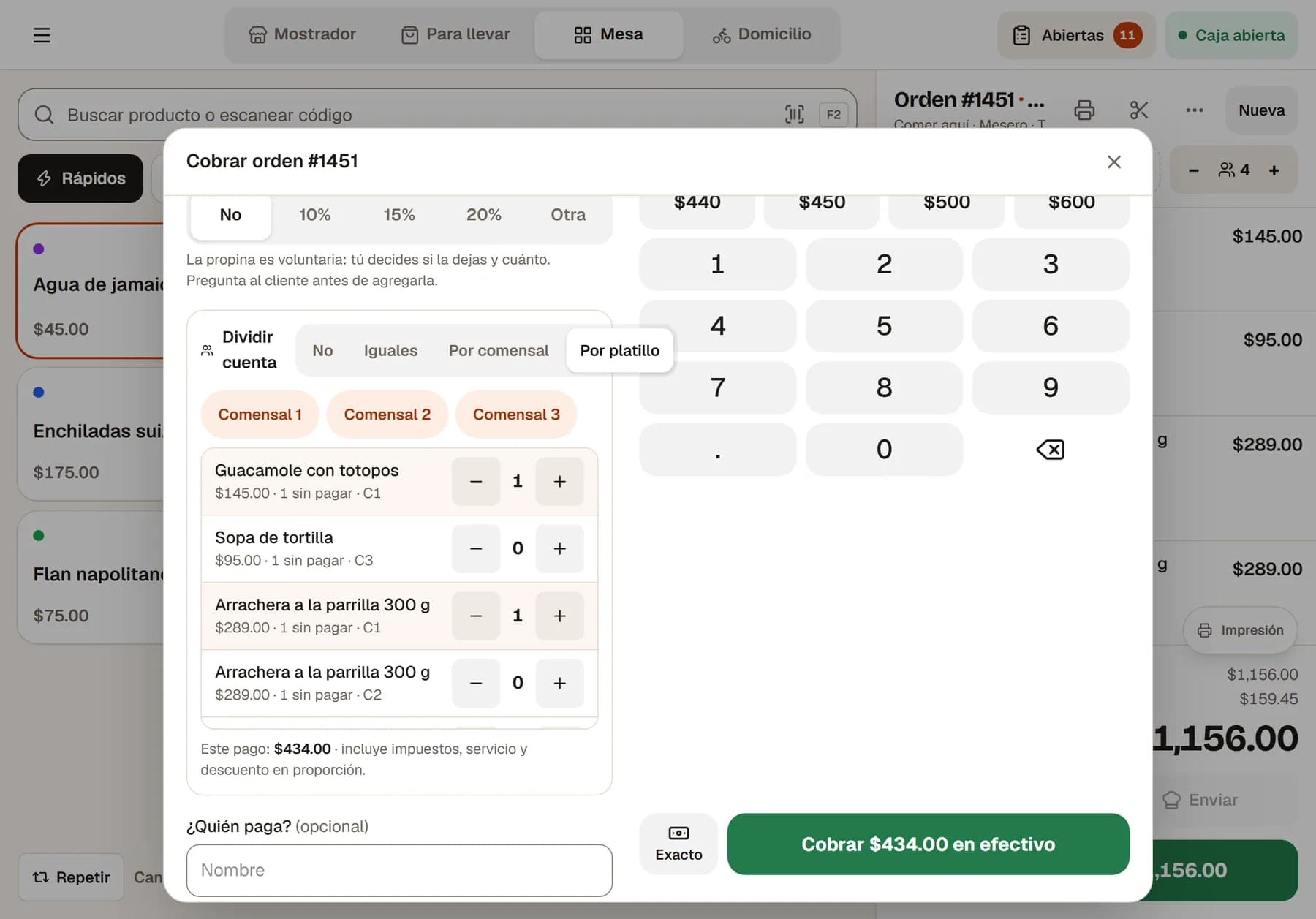Increase Guacamole con totopos quantity
Screen dimensions: 1316x919
pos(559,481)
